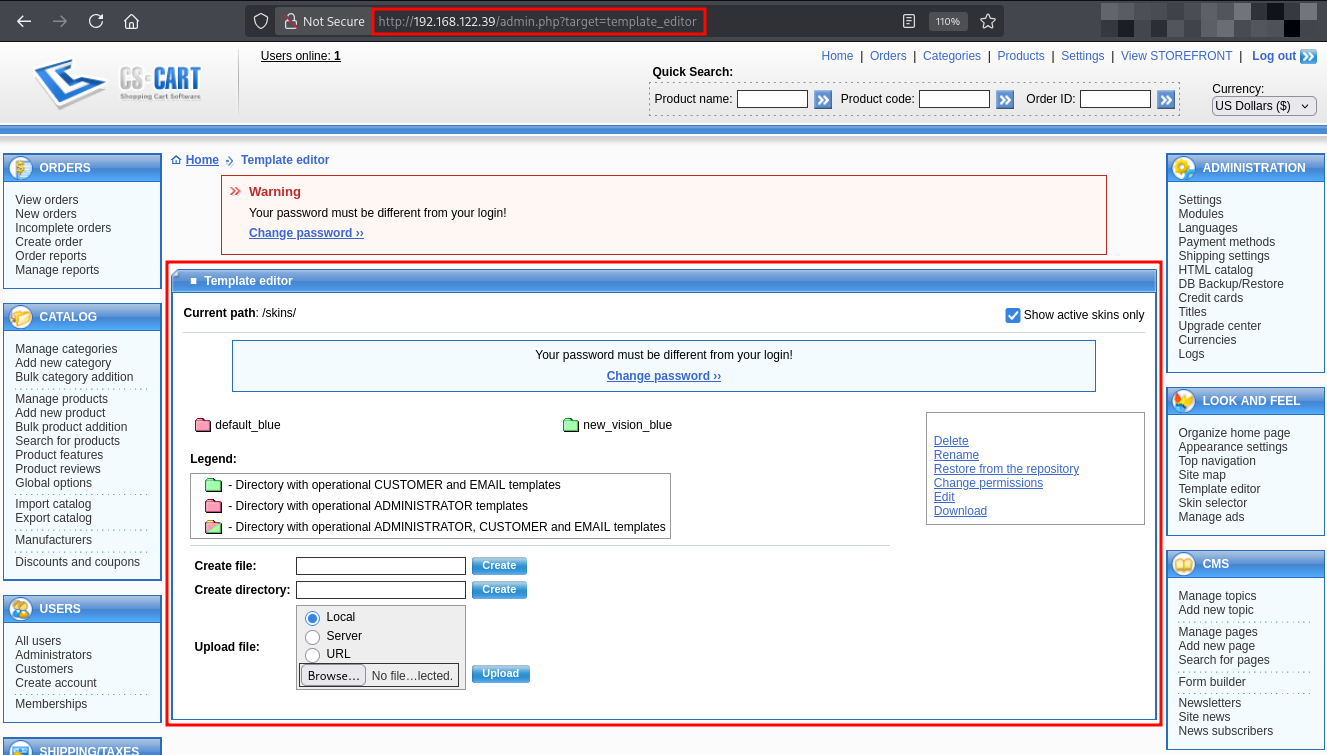Bookmark this page with the star icon
Screen dimensions: 1327x755
pyautogui.click(x=988, y=21)
